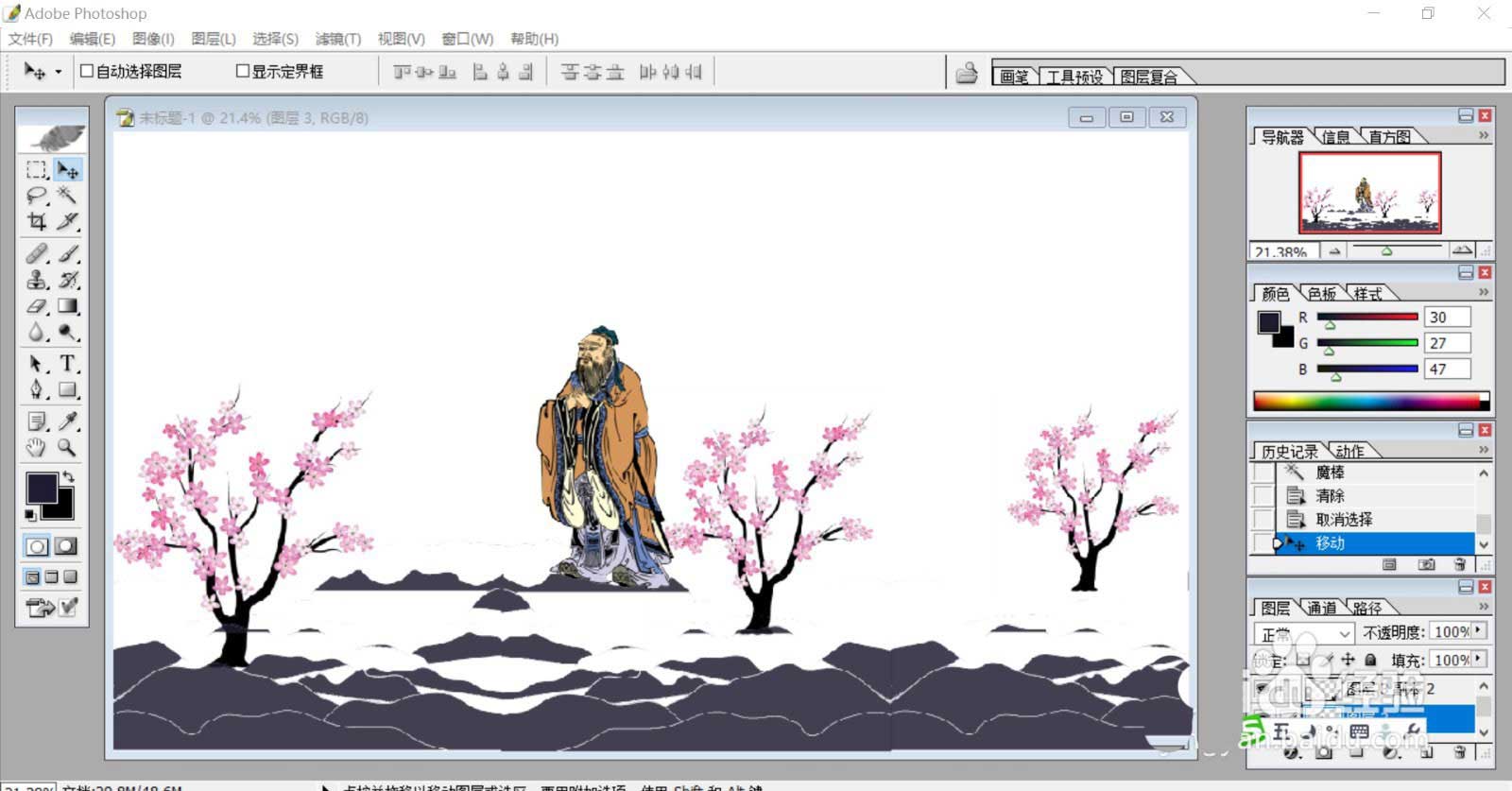This screenshot has width=1512, height=791.
Task: Select the 移动 history state
Action: point(1376,543)
